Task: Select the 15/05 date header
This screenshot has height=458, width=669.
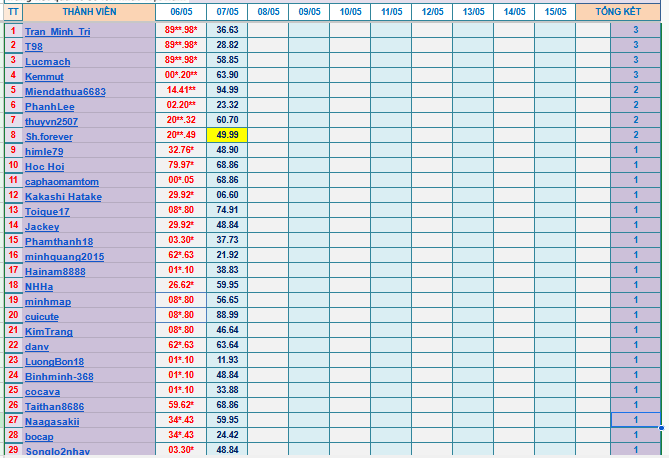Action: point(555,12)
